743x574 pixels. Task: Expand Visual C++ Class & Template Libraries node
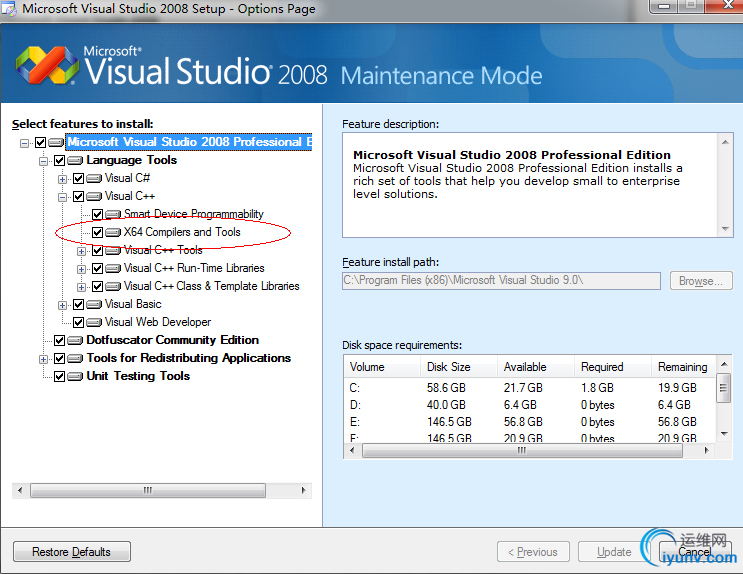[81, 287]
